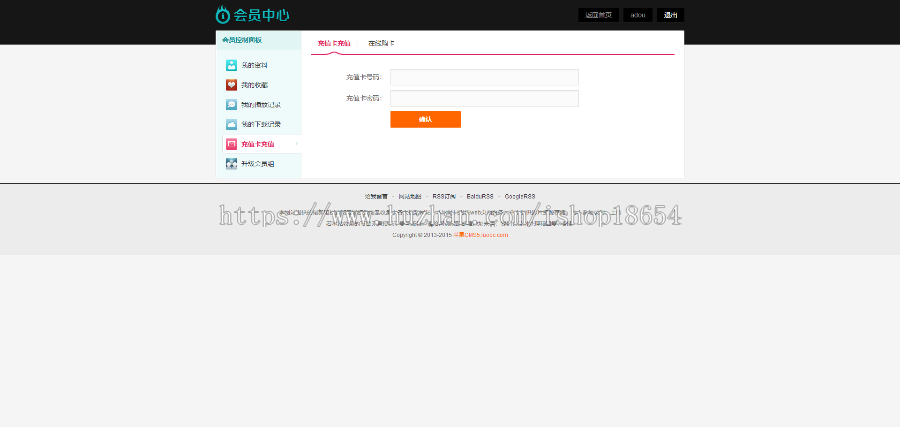Click the first bold footer link
Viewport: 900px width, 427px height.
pos(376,196)
